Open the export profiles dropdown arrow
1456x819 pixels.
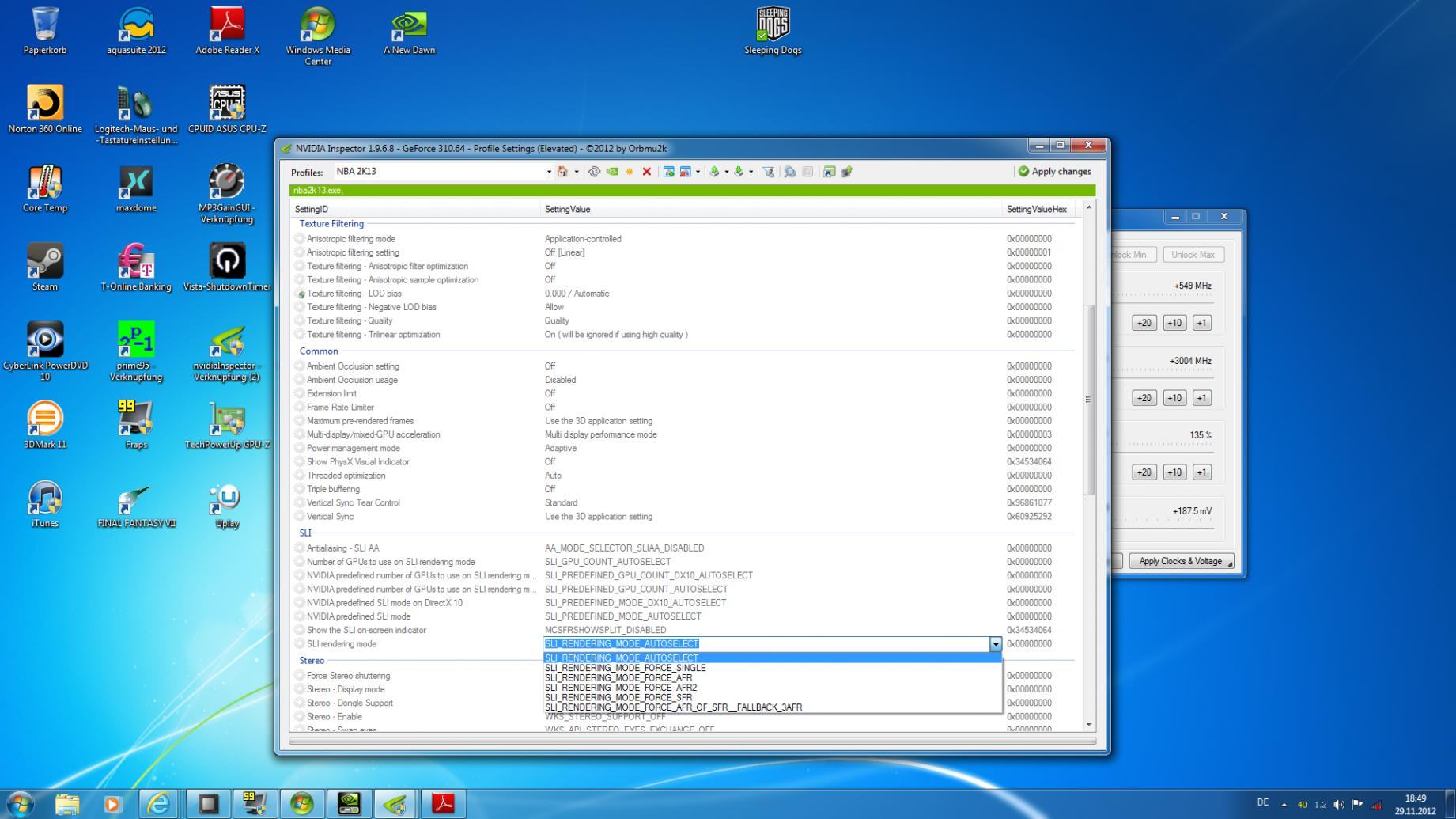(726, 172)
